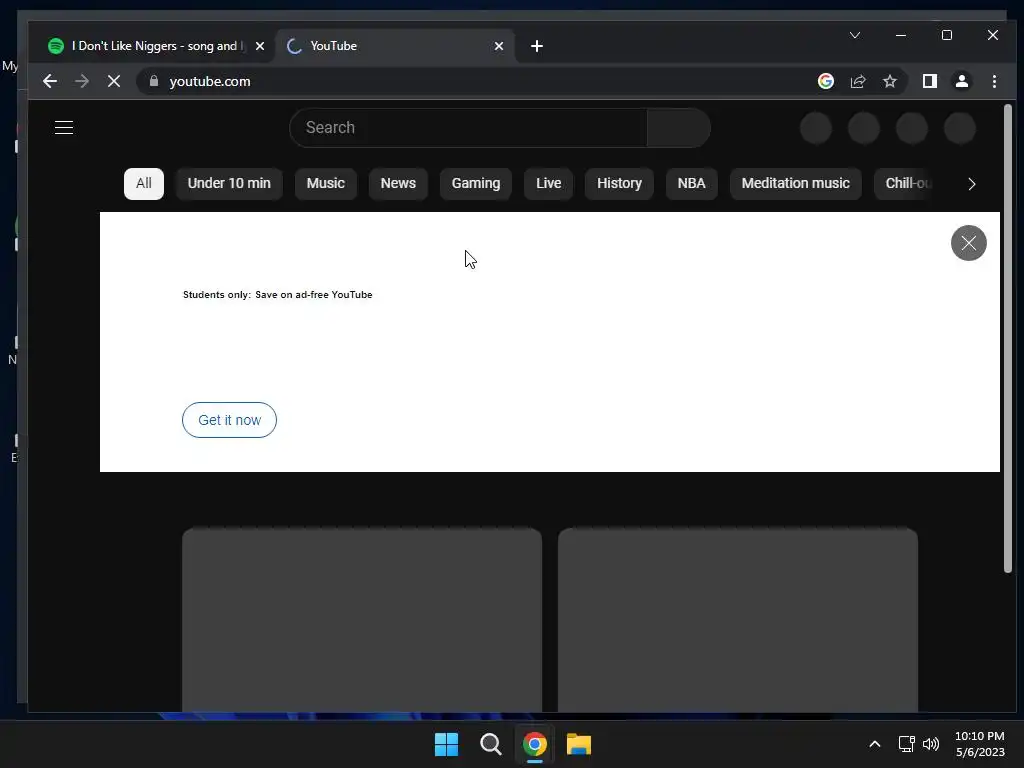Open Chrome profile menu
Screen dimensions: 1024x768
(x=962, y=81)
